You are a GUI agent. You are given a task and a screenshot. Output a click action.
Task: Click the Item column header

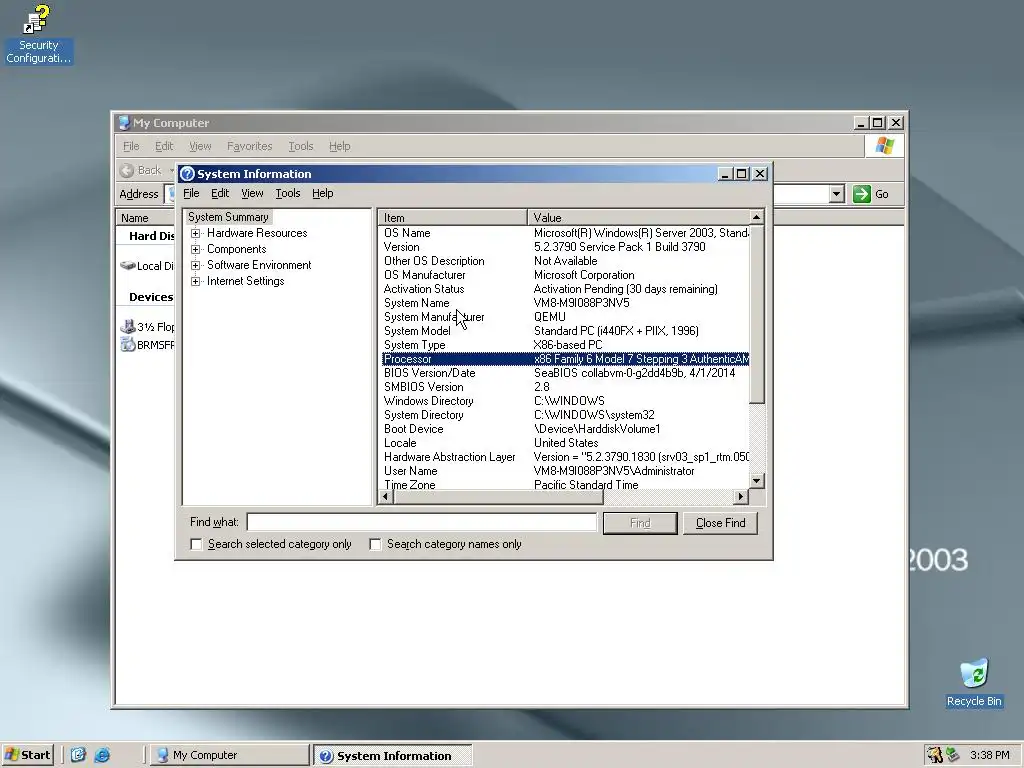pos(453,217)
